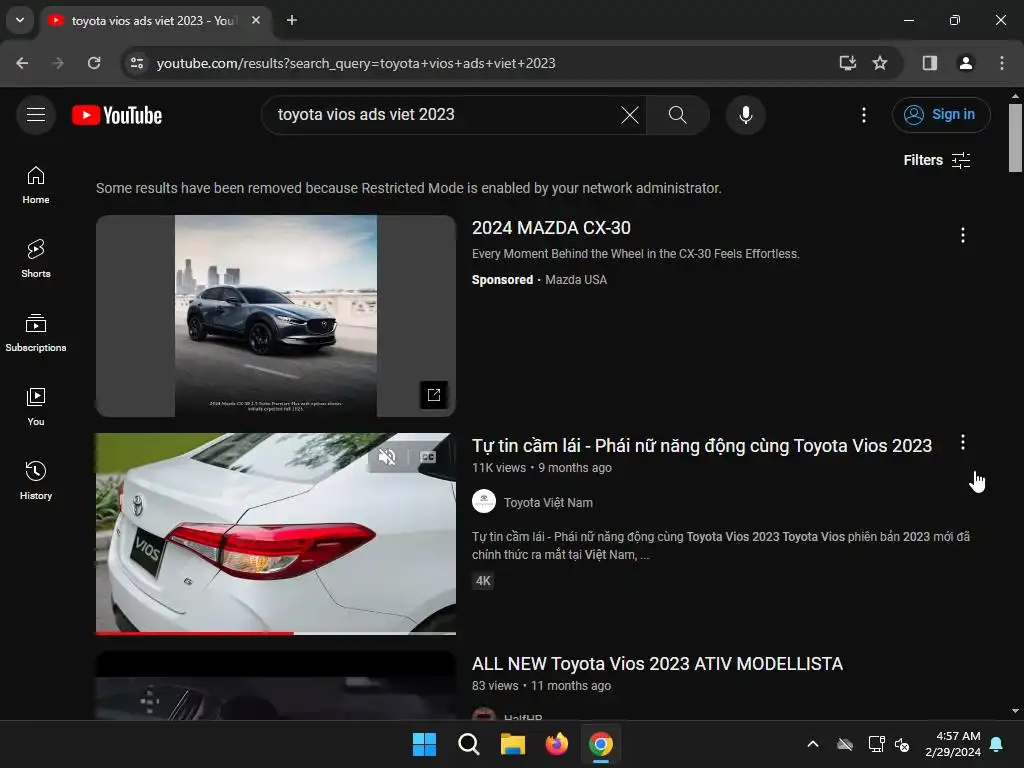Clear the search query with the X
This screenshot has width=1024, height=768.
tap(630, 115)
